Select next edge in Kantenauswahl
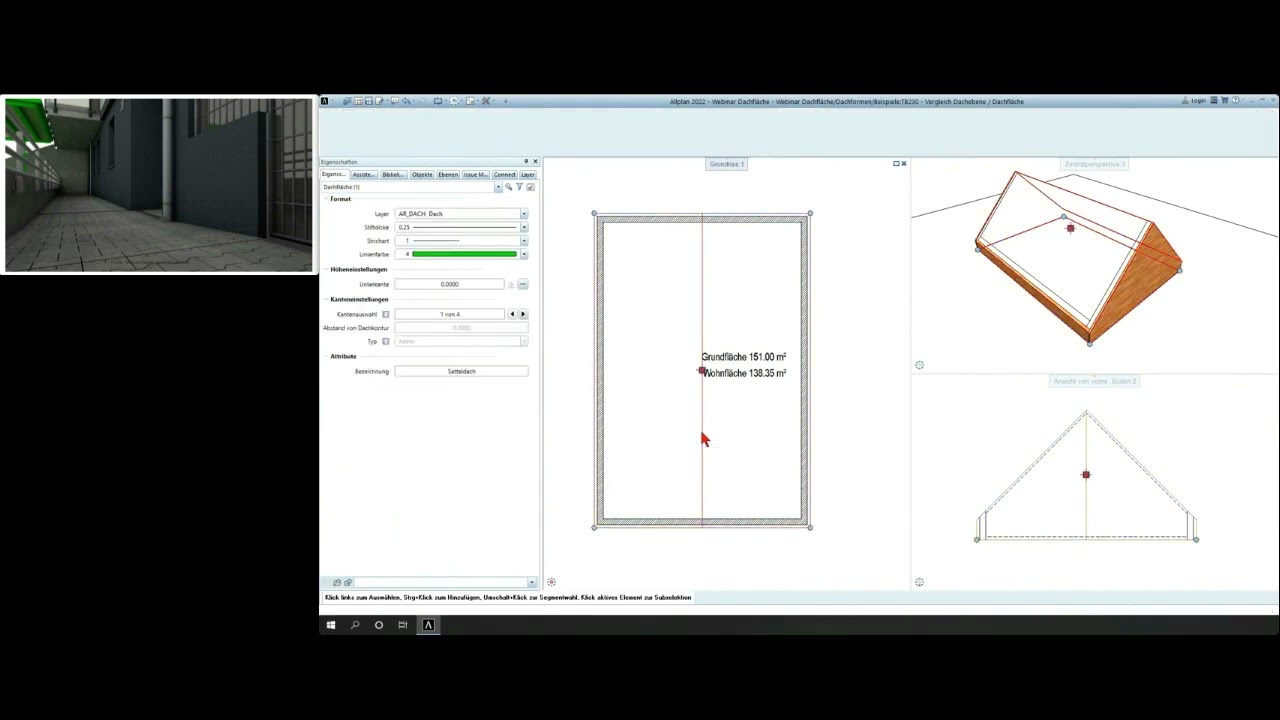 pyautogui.click(x=522, y=314)
